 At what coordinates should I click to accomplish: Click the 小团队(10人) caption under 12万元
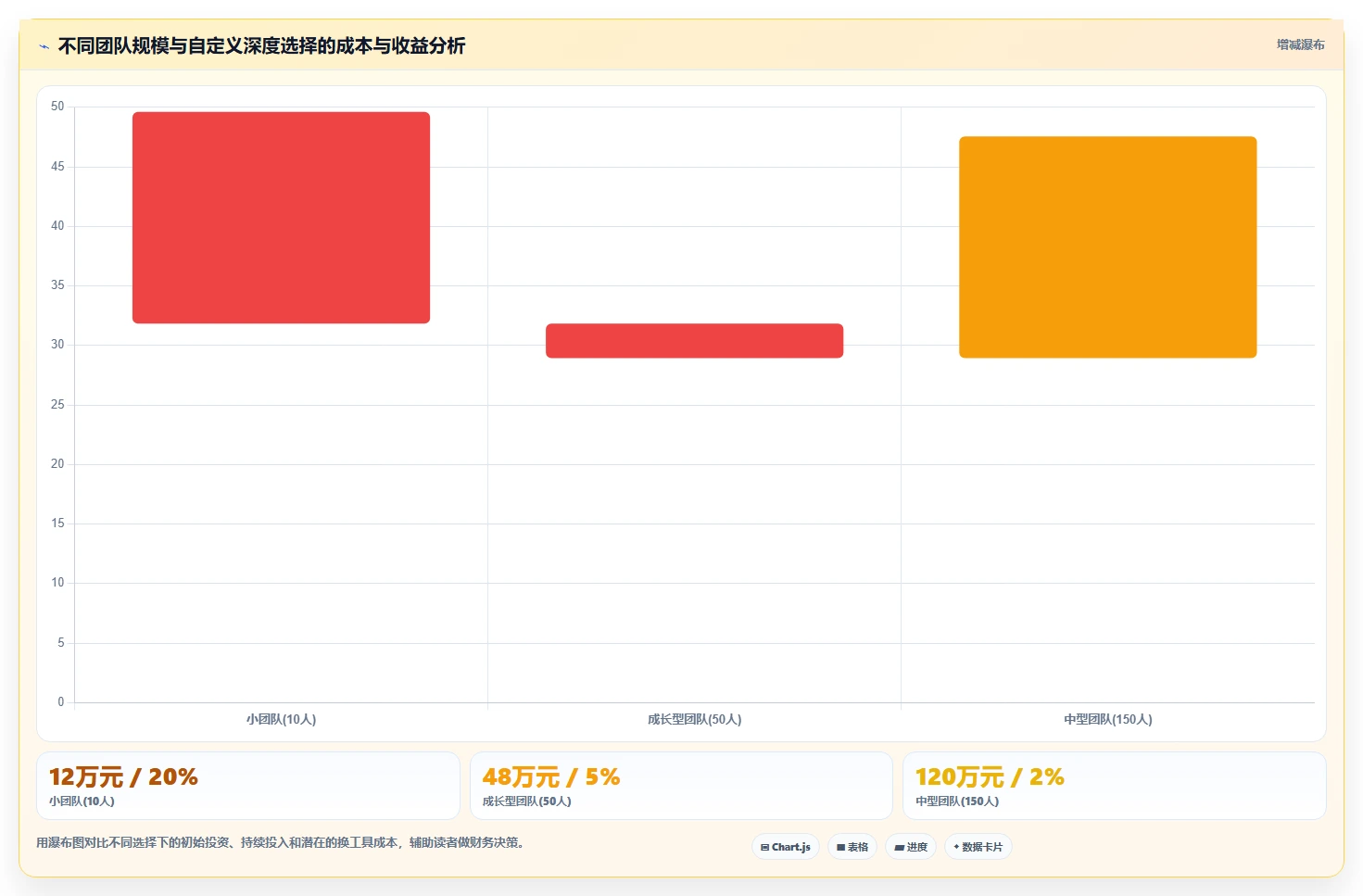tap(82, 801)
